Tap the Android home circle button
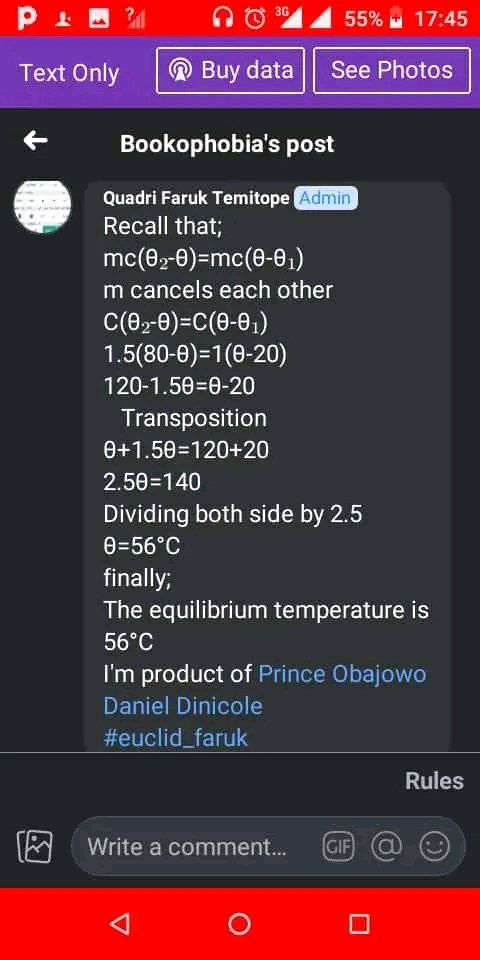480x960 pixels. [x=239, y=923]
